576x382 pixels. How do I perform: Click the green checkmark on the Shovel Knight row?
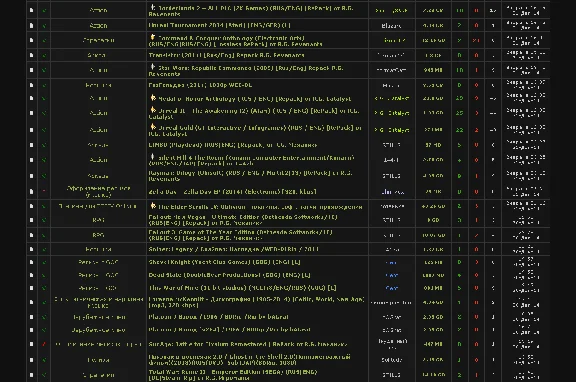44,262
